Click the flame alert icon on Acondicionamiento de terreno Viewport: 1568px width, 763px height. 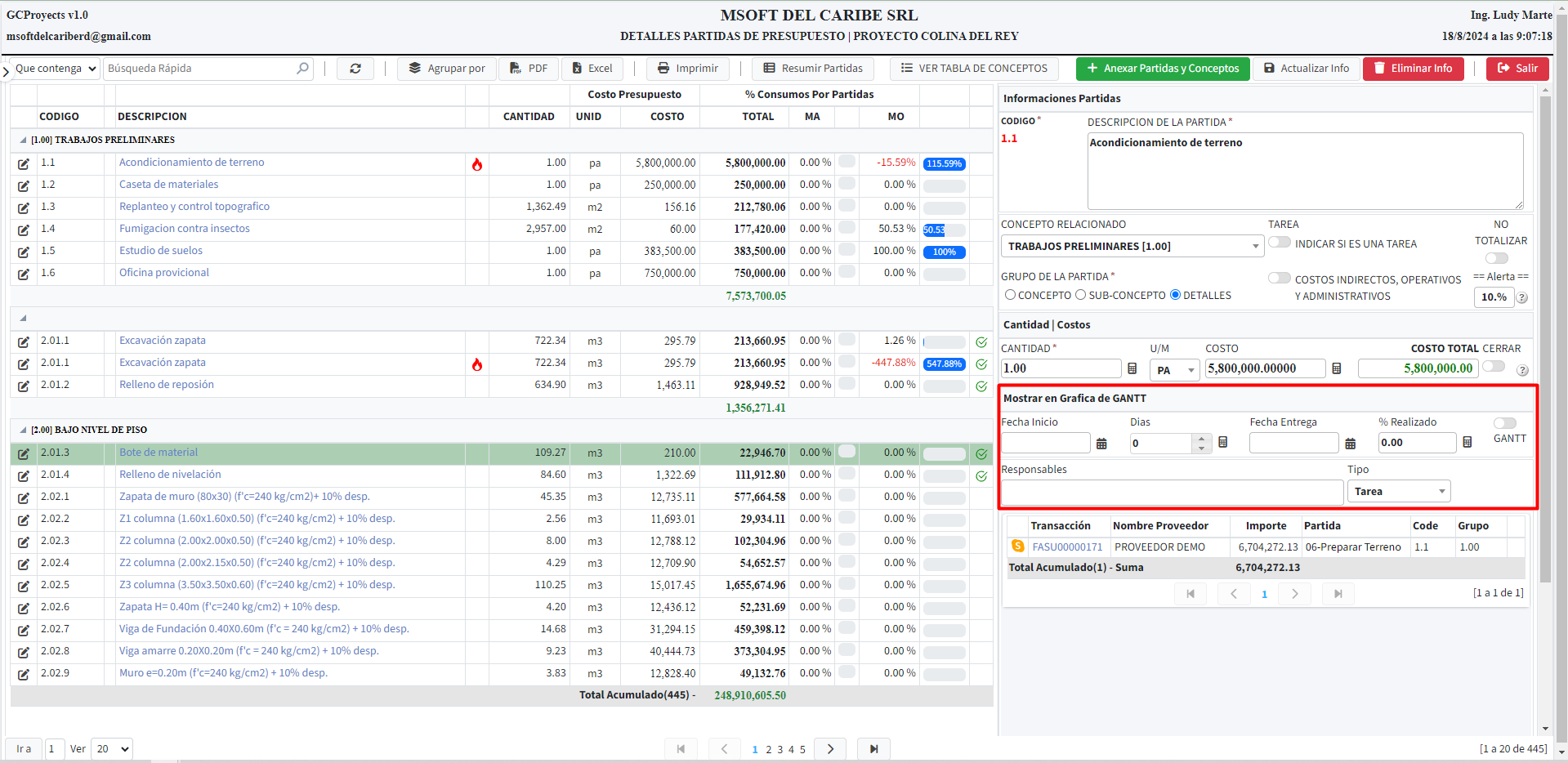click(477, 164)
